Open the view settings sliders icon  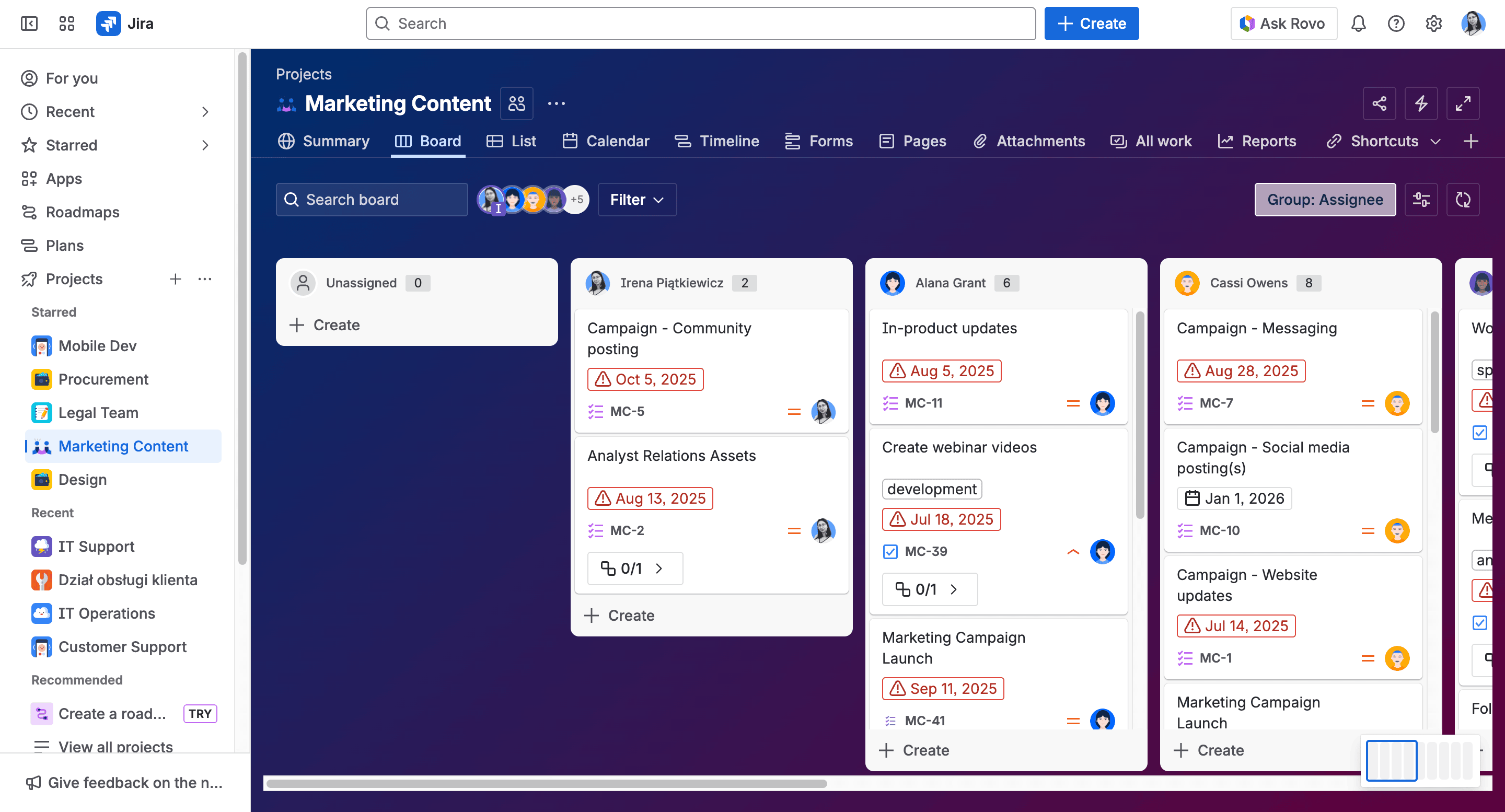(x=1421, y=200)
